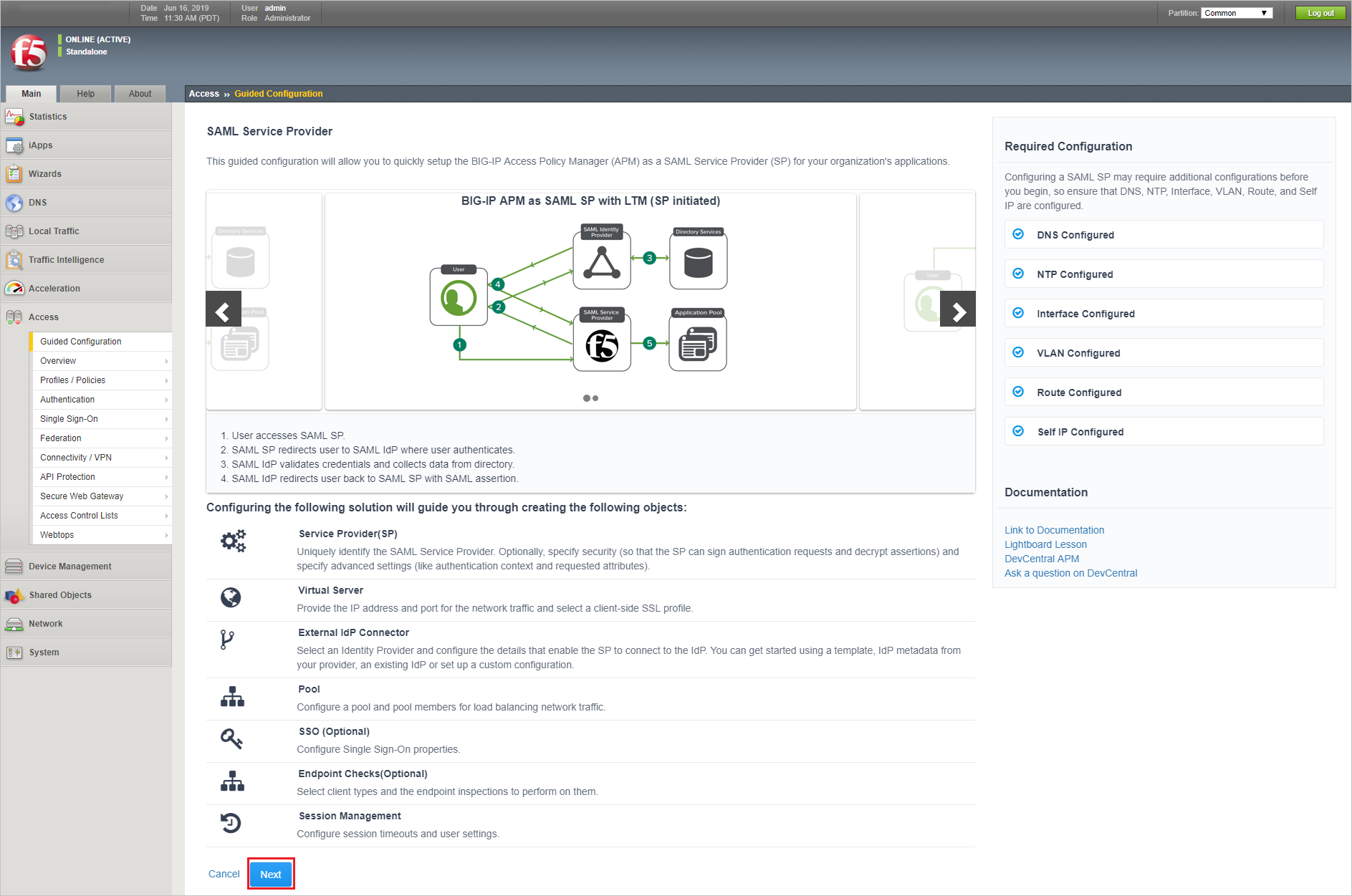This screenshot has width=1352, height=896.
Task: Show the previous diagram slide
Action: [x=224, y=309]
